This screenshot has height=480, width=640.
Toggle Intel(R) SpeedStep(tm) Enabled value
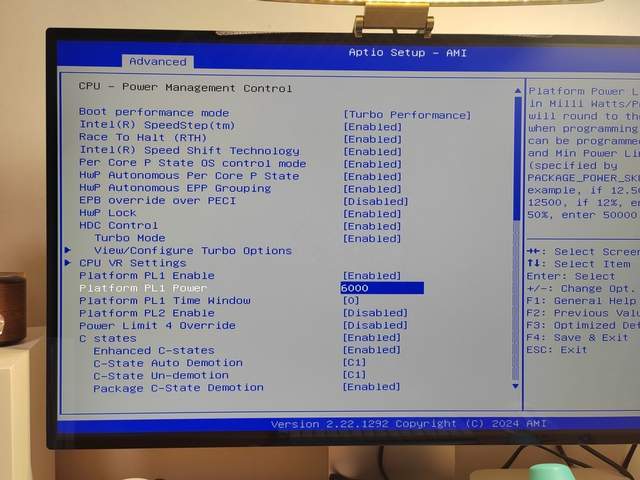click(x=372, y=127)
